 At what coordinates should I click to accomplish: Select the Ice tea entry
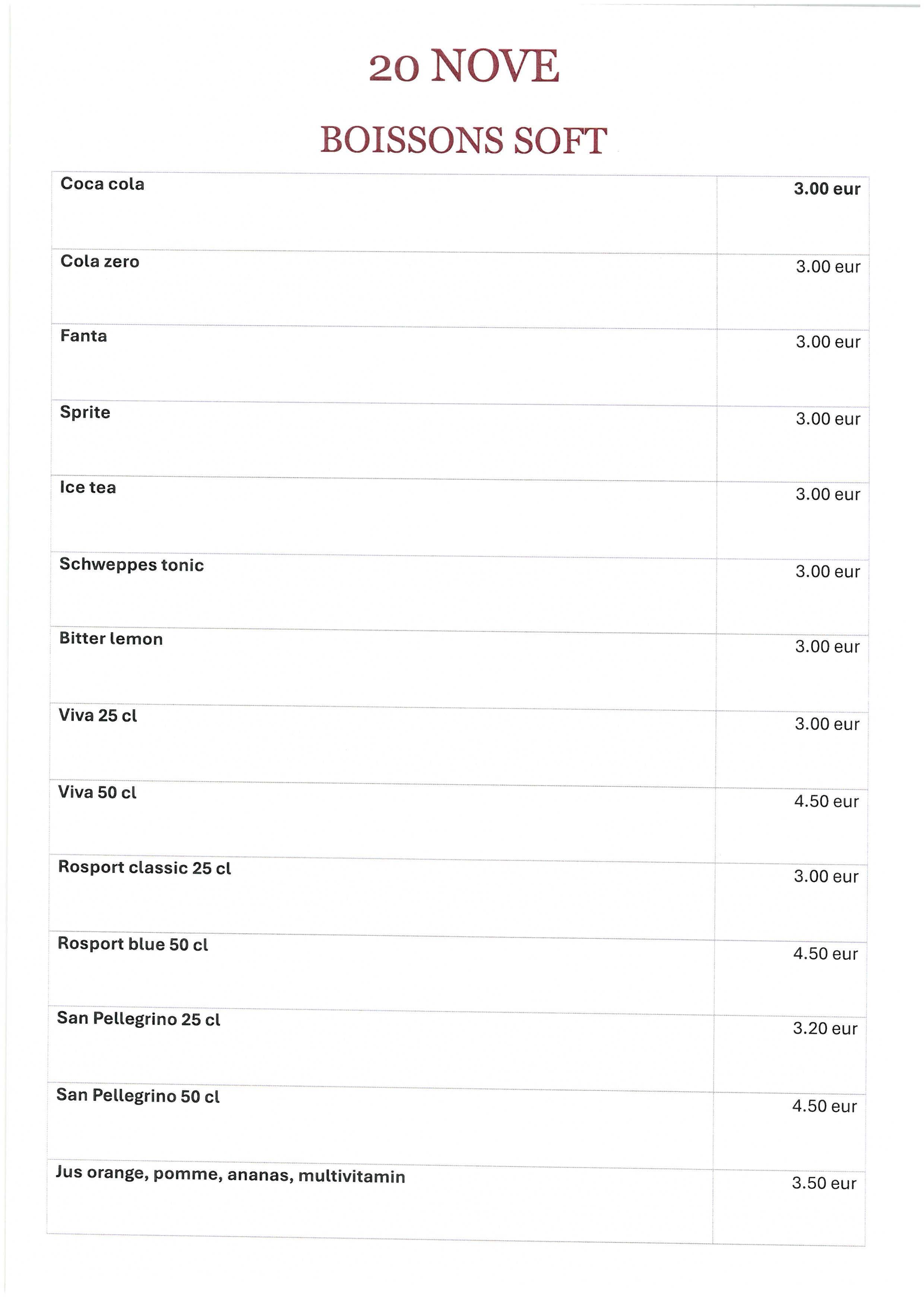88,487
